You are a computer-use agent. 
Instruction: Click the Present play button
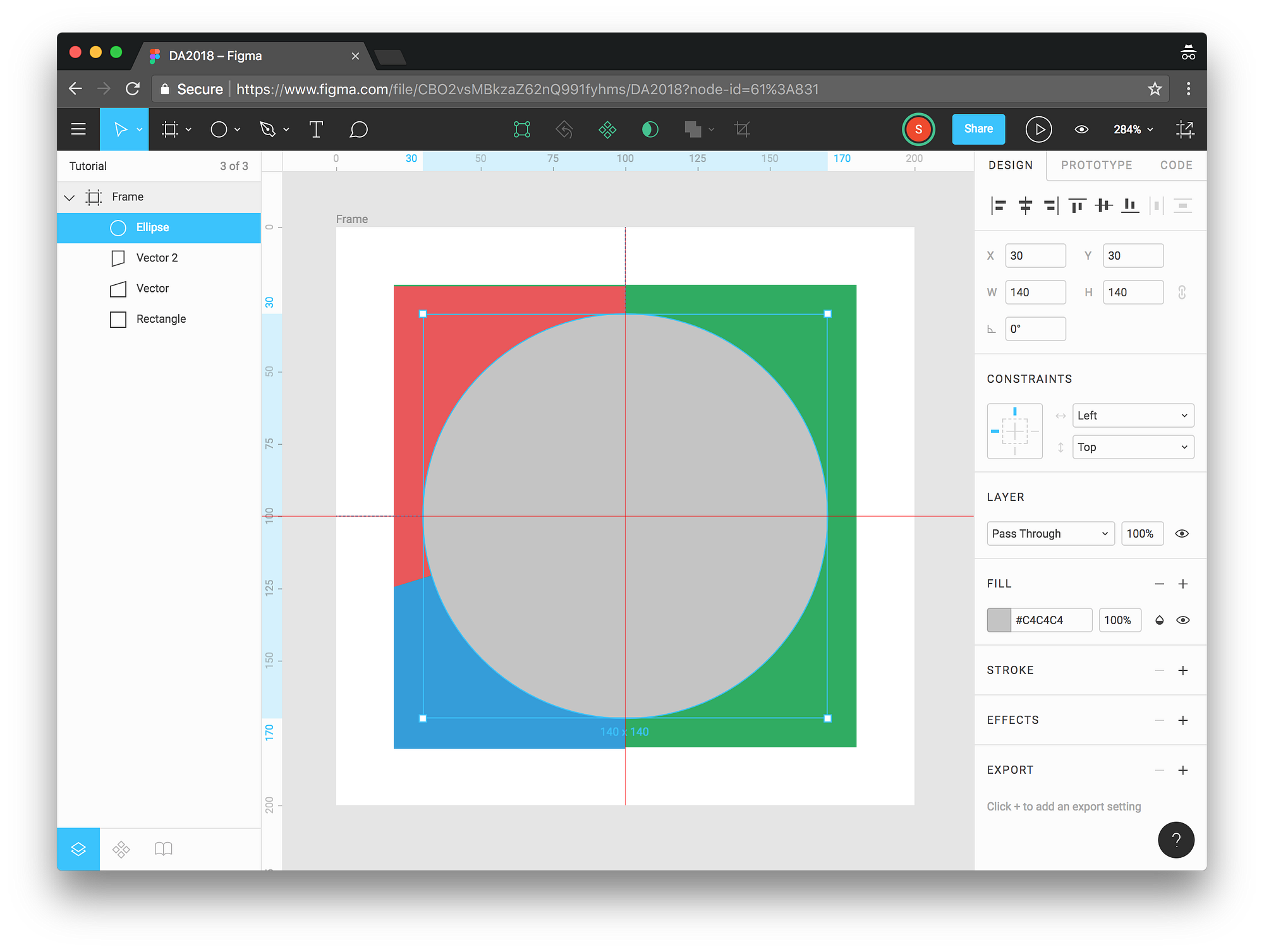[1038, 130]
